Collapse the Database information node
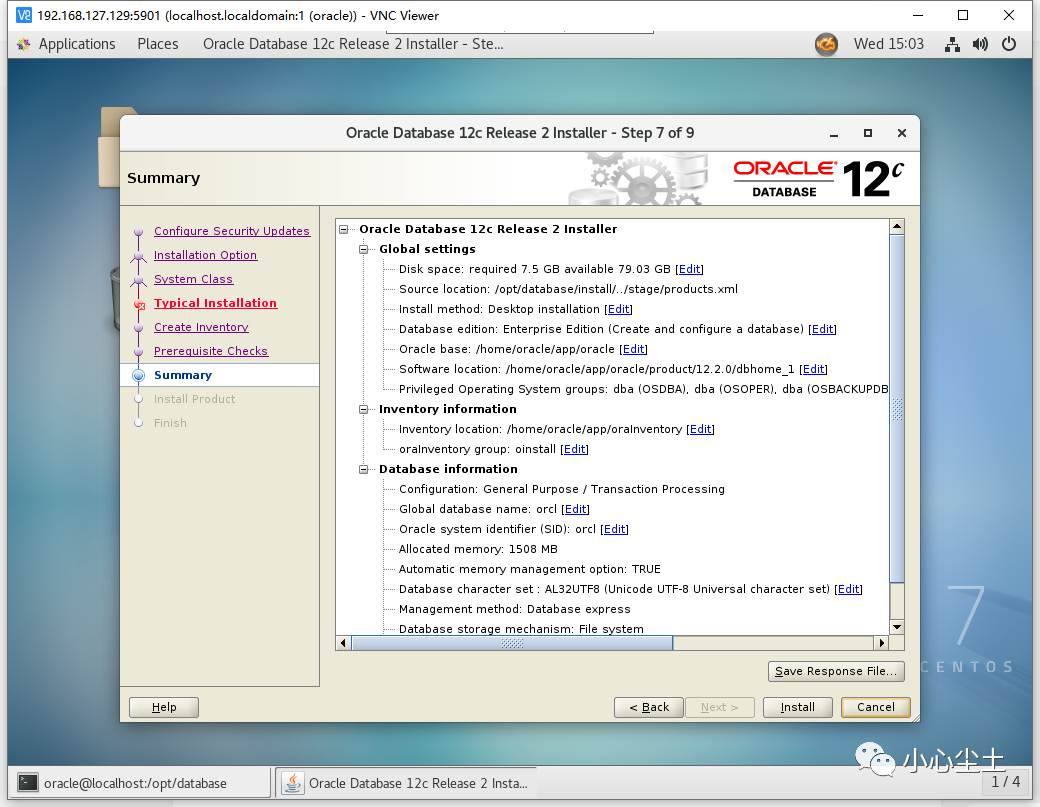Image resolution: width=1040 pixels, height=807 pixels. [363, 469]
